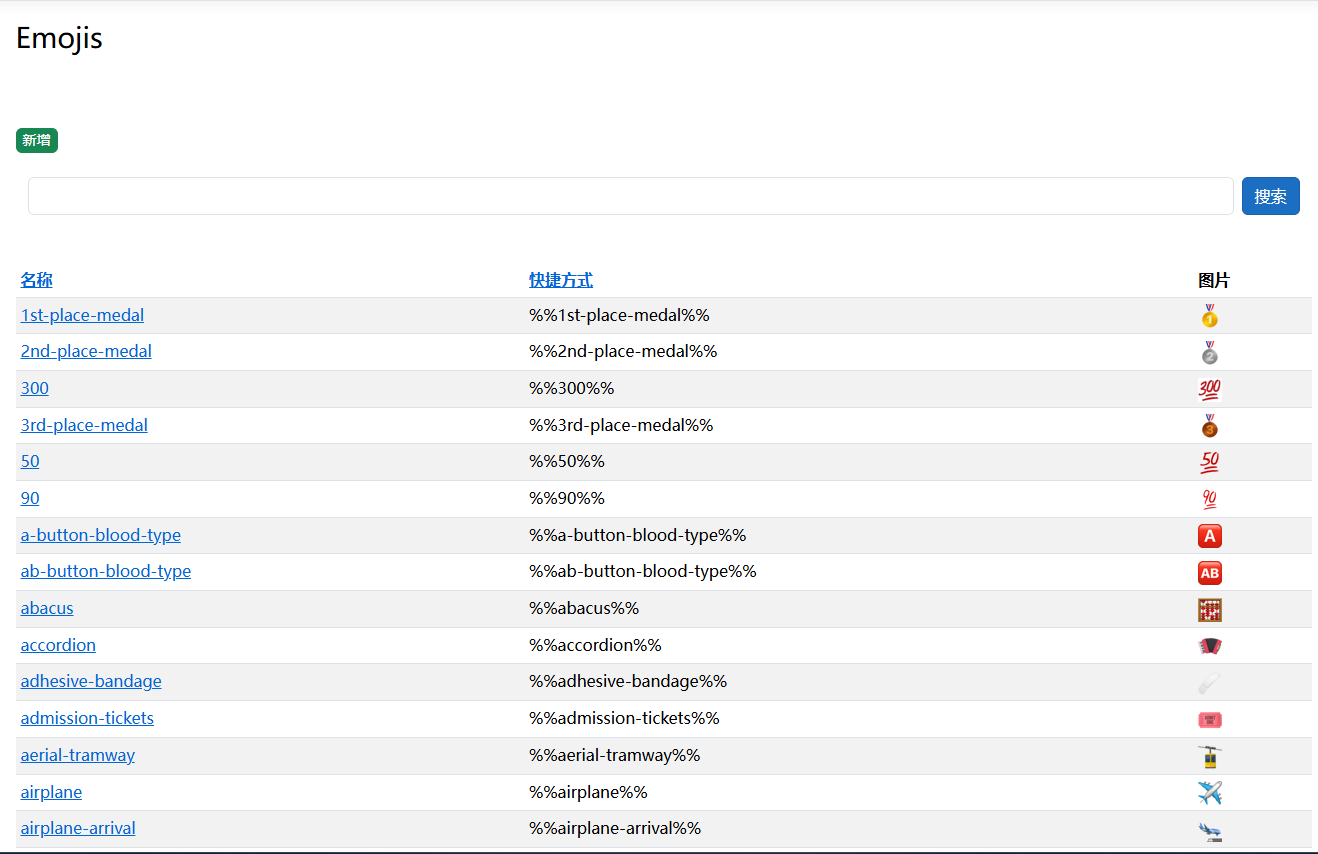Open the 300 emoji name link
Viewport: 1318px width, 854px height.
point(34,388)
